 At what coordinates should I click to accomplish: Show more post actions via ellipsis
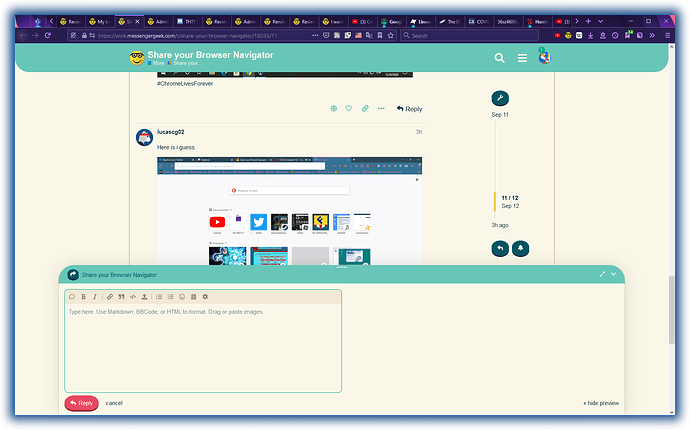click(x=381, y=108)
